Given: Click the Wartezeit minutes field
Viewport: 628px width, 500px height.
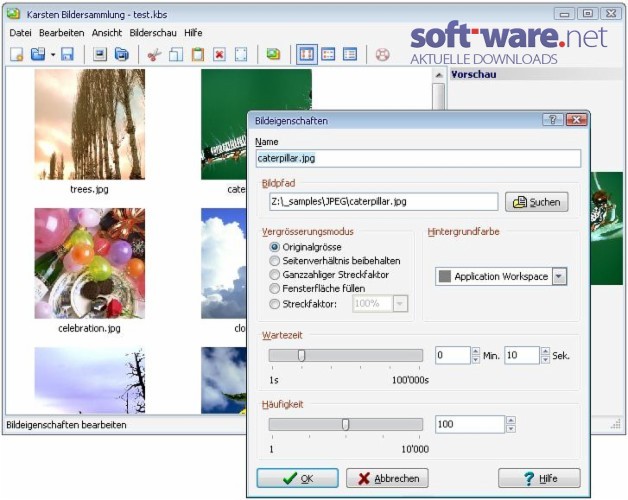Looking at the screenshot, I should point(453,355).
